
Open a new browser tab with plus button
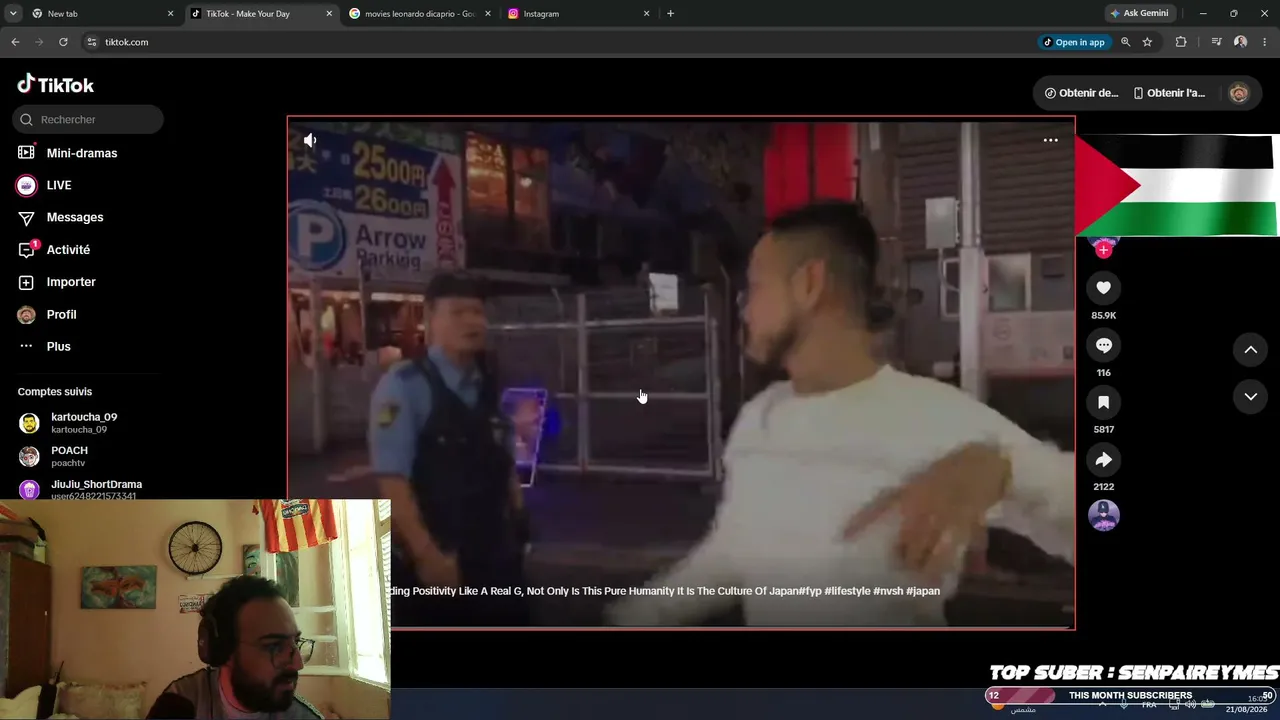[x=670, y=14]
